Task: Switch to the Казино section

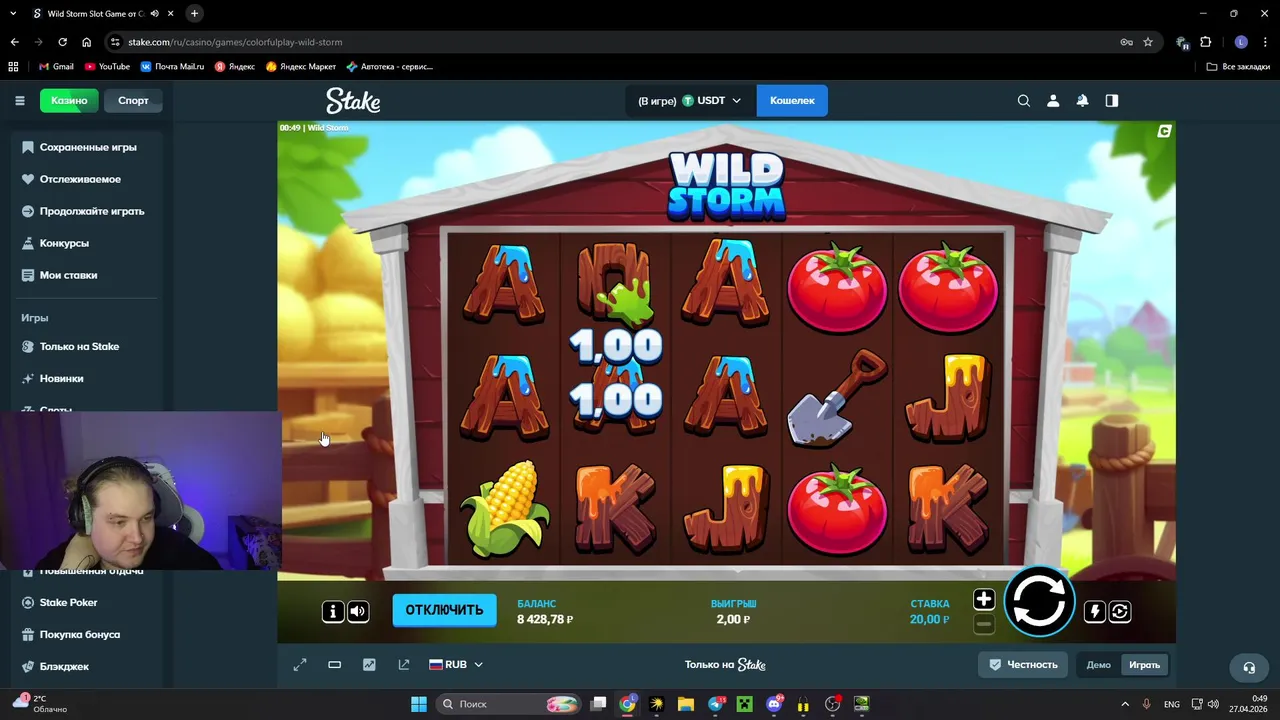Action: coord(69,100)
